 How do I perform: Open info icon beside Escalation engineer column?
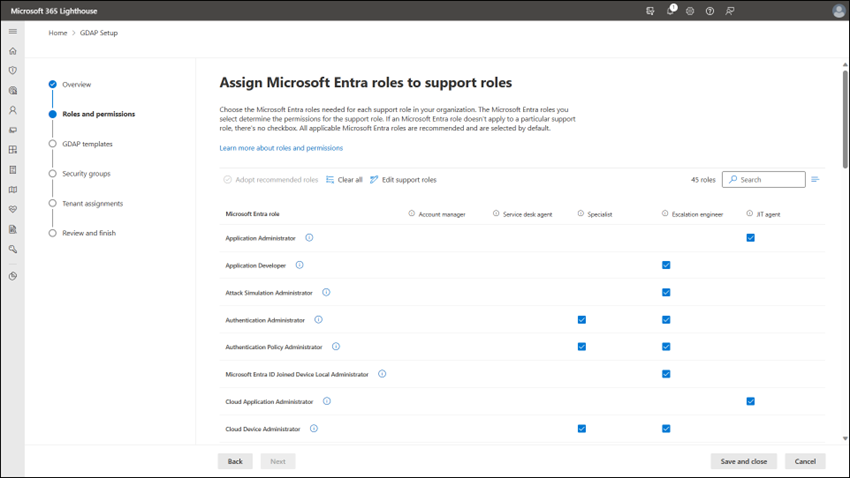pos(665,214)
